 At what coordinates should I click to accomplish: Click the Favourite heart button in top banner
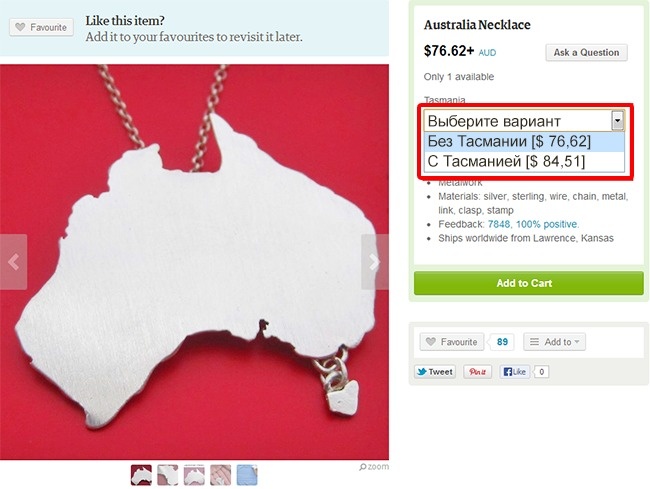(x=41, y=27)
